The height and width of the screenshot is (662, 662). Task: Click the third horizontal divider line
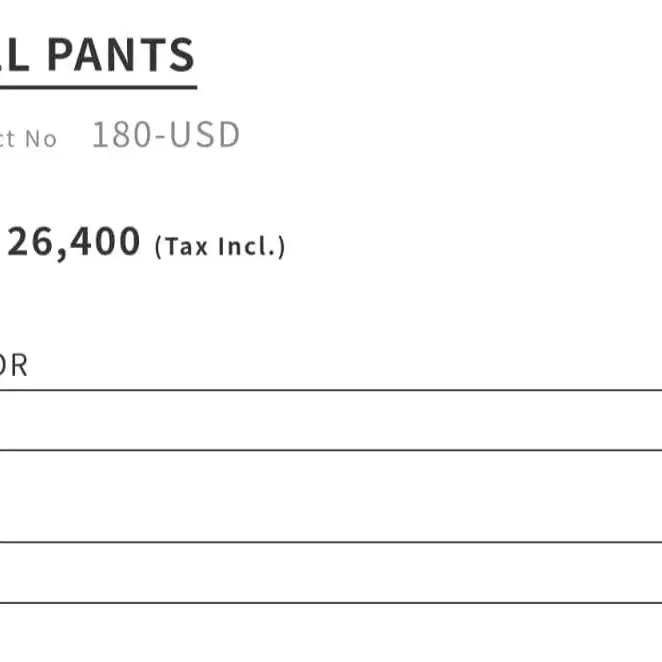point(330,542)
